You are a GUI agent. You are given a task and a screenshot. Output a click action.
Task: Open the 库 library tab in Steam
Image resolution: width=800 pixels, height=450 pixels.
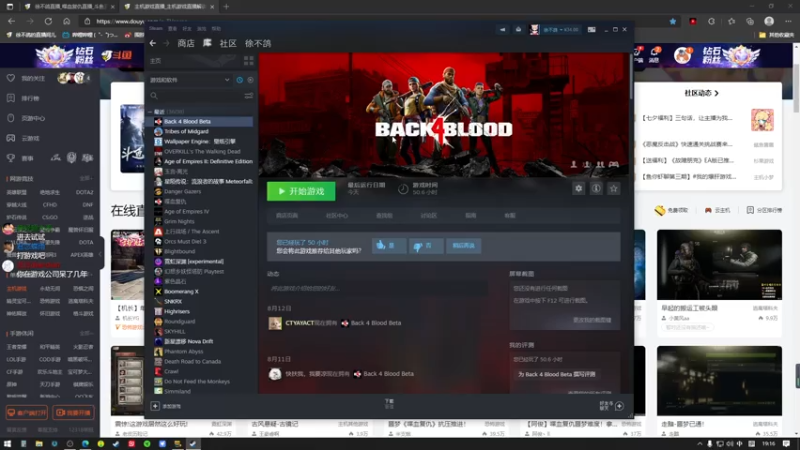pyautogui.click(x=207, y=43)
